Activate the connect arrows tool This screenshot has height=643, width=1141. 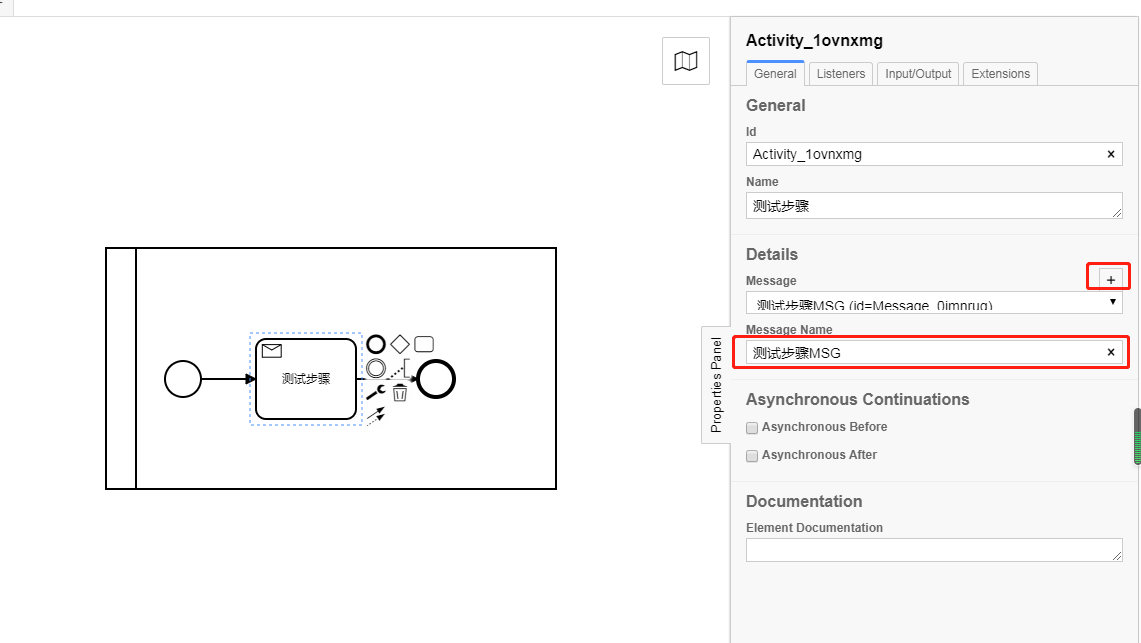pos(375,416)
